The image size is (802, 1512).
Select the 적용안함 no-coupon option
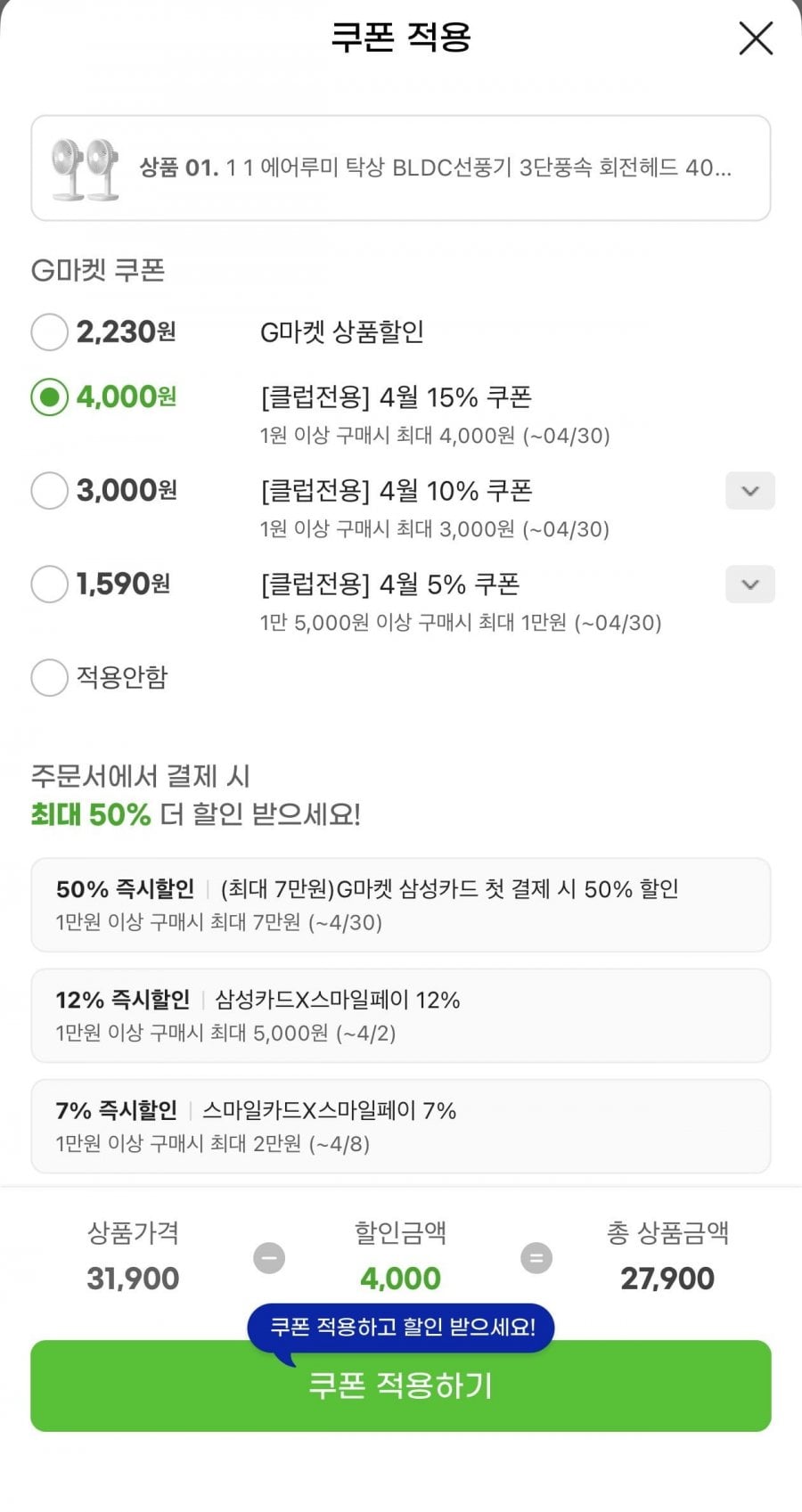(50, 678)
